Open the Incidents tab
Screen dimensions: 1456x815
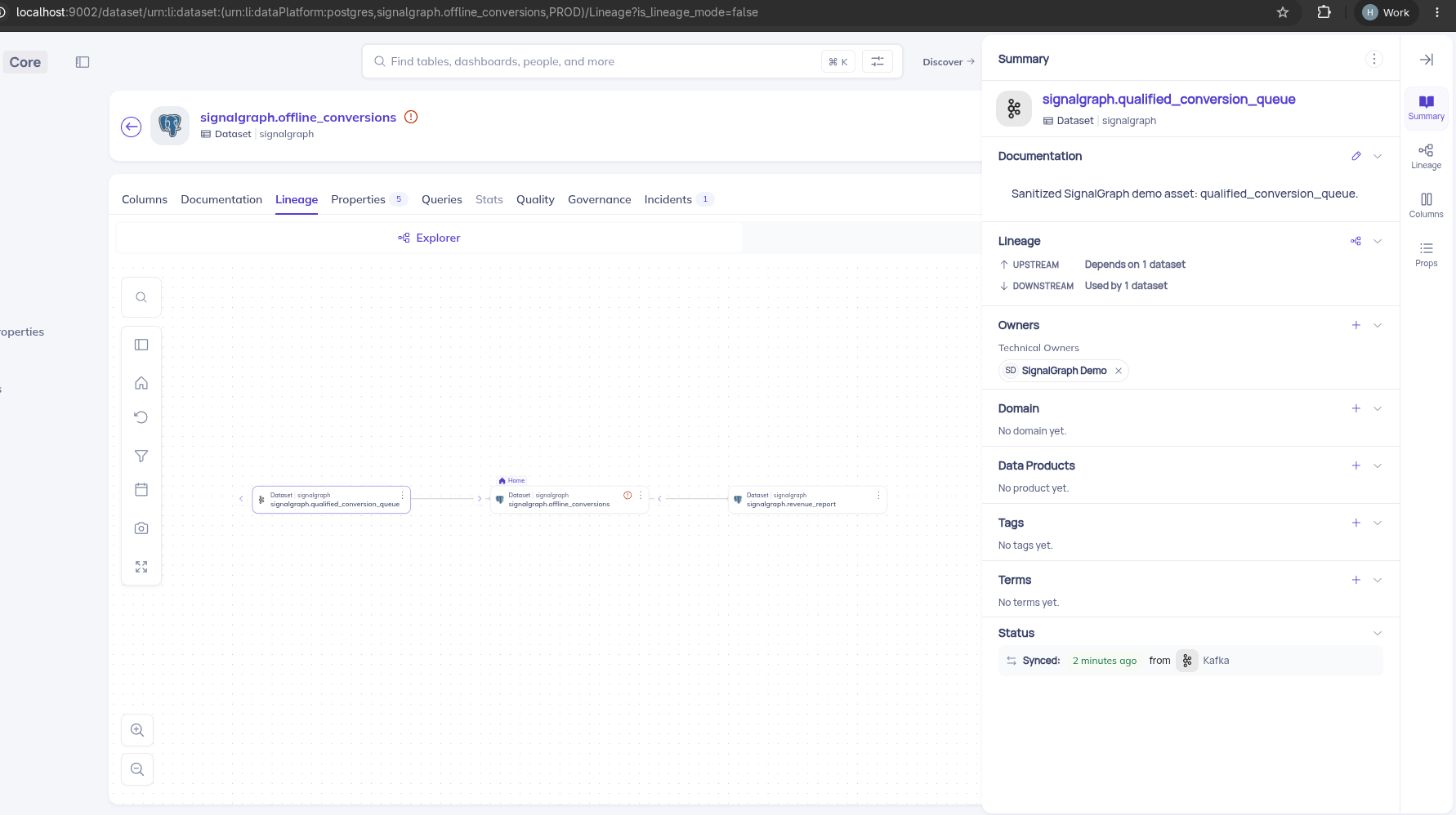(x=679, y=199)
